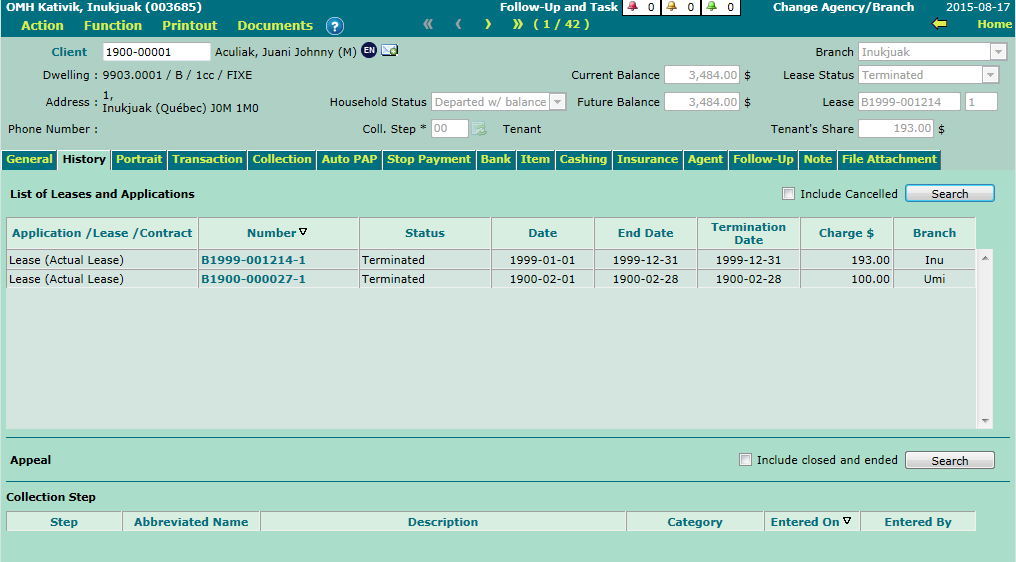Go to the next client record
Screen dimensions: 1016x562
pos(488,24)
